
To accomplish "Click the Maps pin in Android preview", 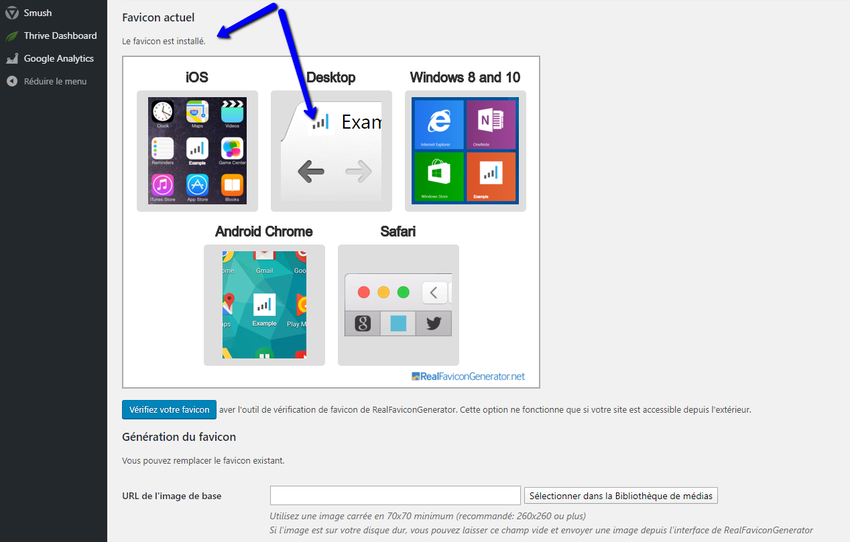I will click(x=229, y=302).
